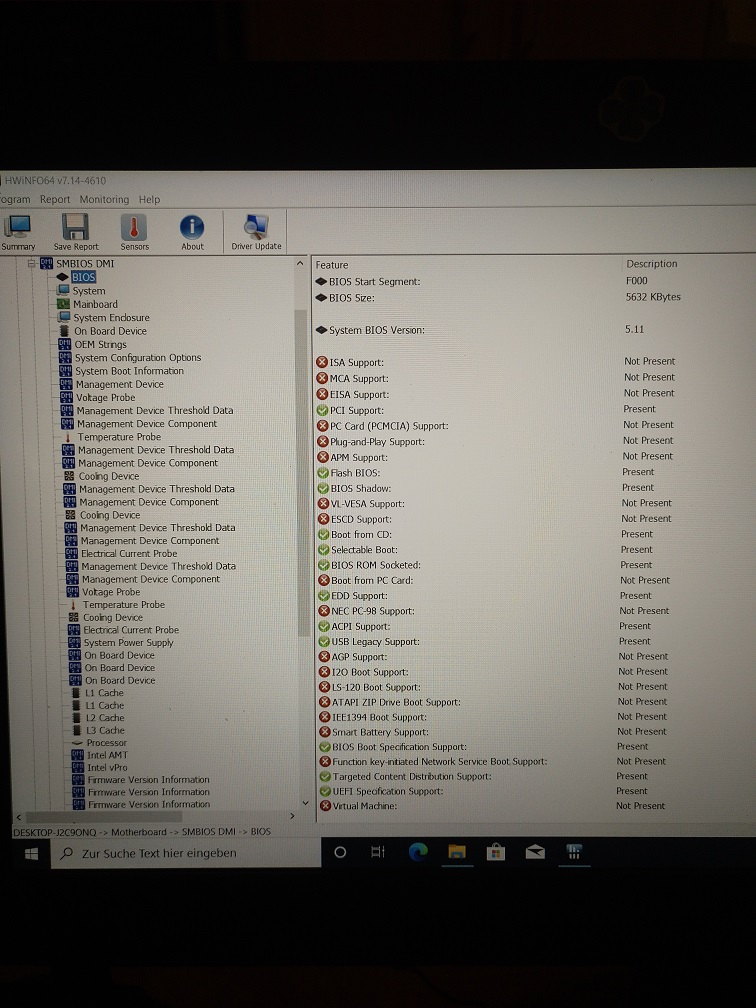The height and width of the screenshot is (1008, 756).
Task: Open the Summary toolbar button
Action: (17, 232)
